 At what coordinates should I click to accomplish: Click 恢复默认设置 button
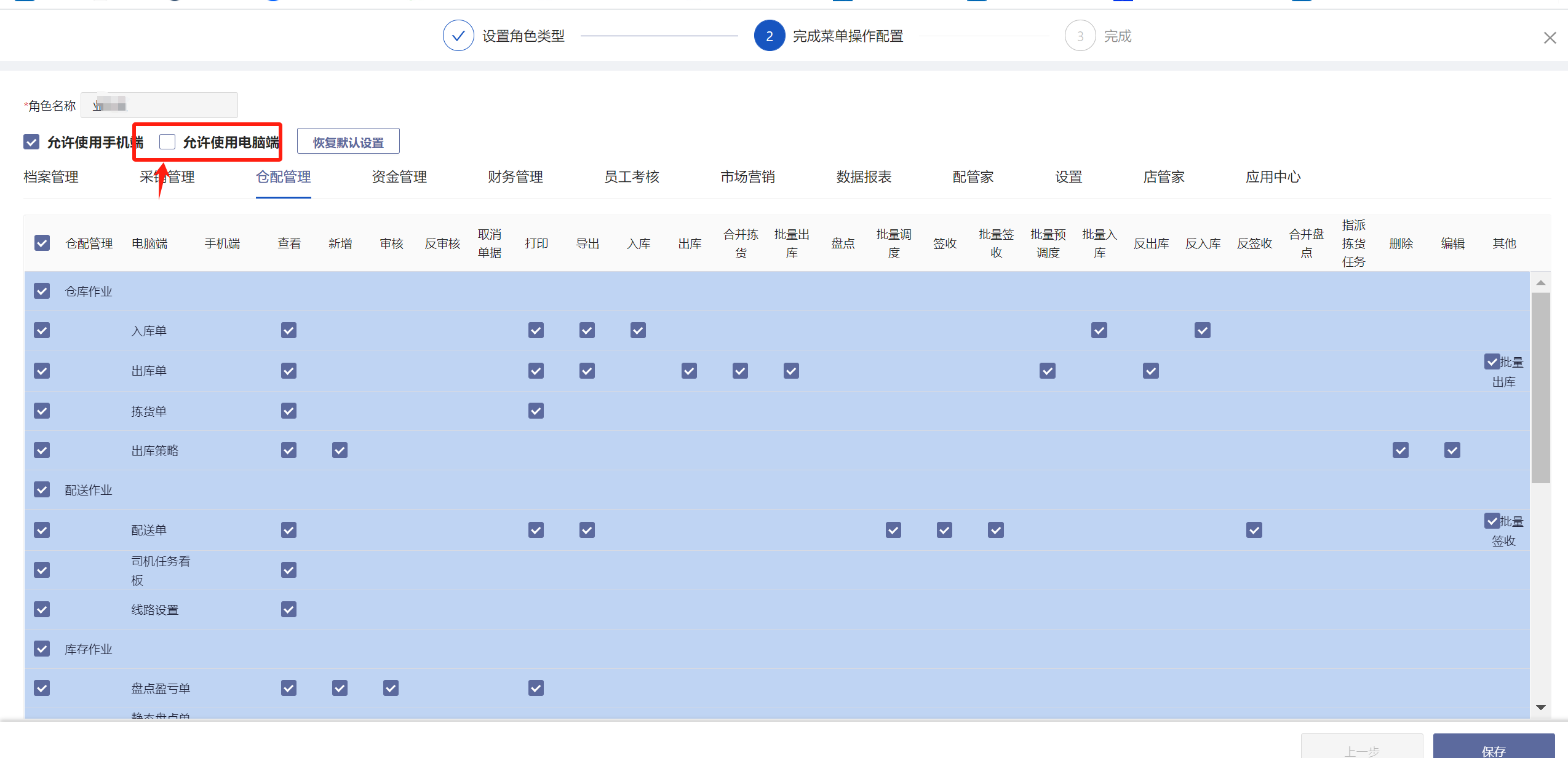(348, 142)
